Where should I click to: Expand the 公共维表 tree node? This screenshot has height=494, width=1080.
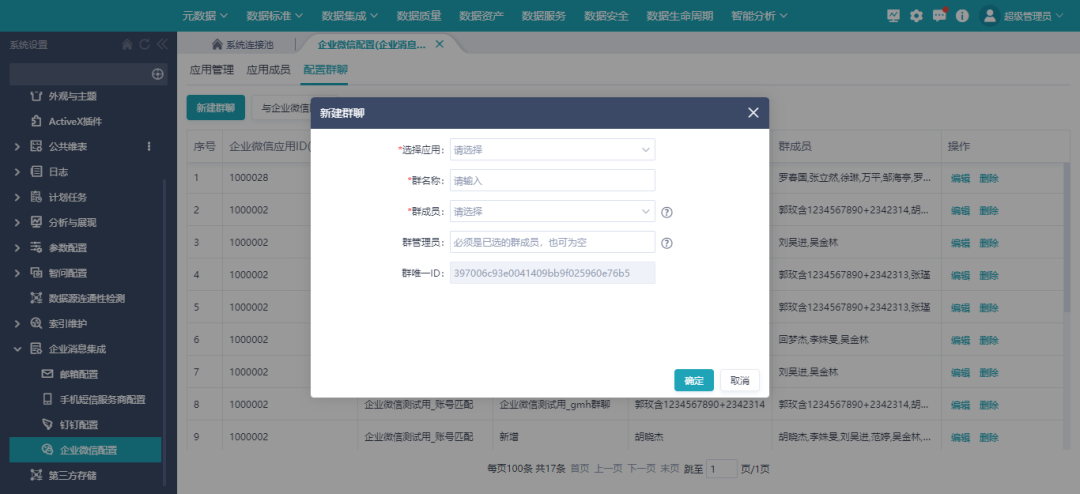pos(17,147)
